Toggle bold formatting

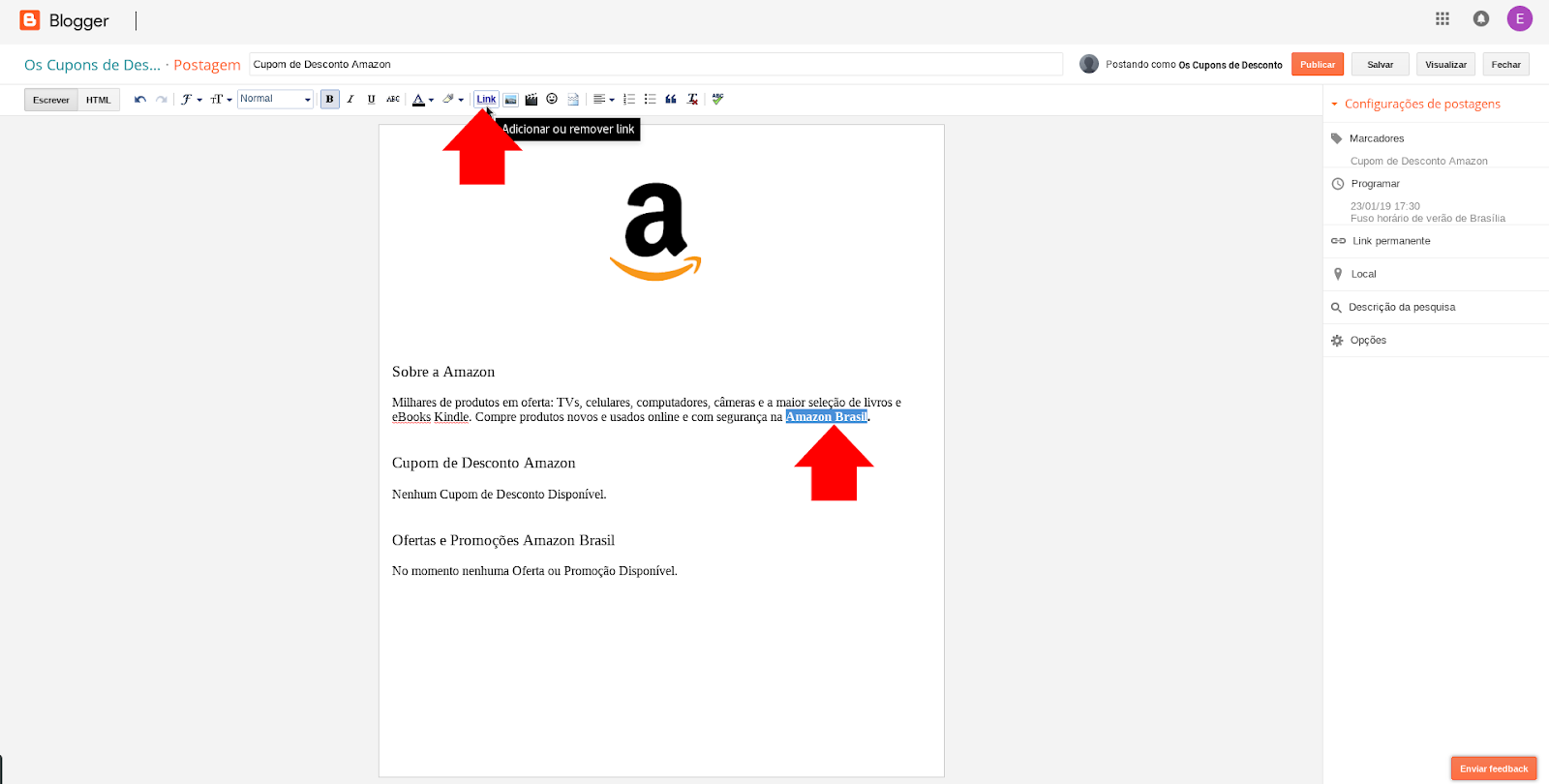[330, 100]
